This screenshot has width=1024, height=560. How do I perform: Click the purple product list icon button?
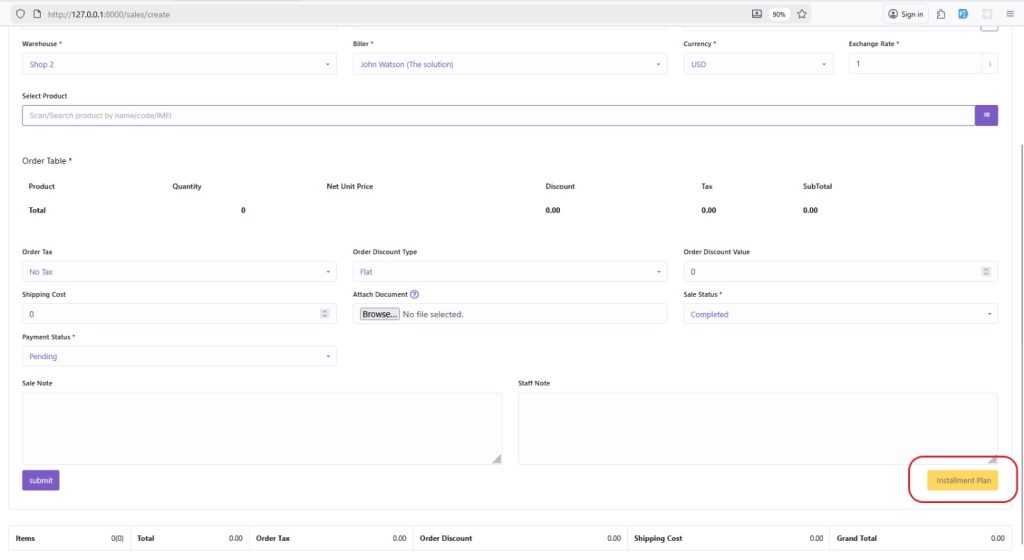tap(986, 116)
